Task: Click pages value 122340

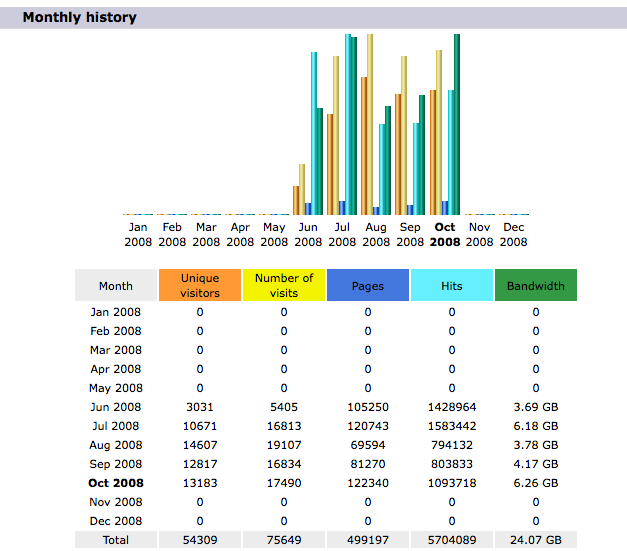Action: (368, 483)
